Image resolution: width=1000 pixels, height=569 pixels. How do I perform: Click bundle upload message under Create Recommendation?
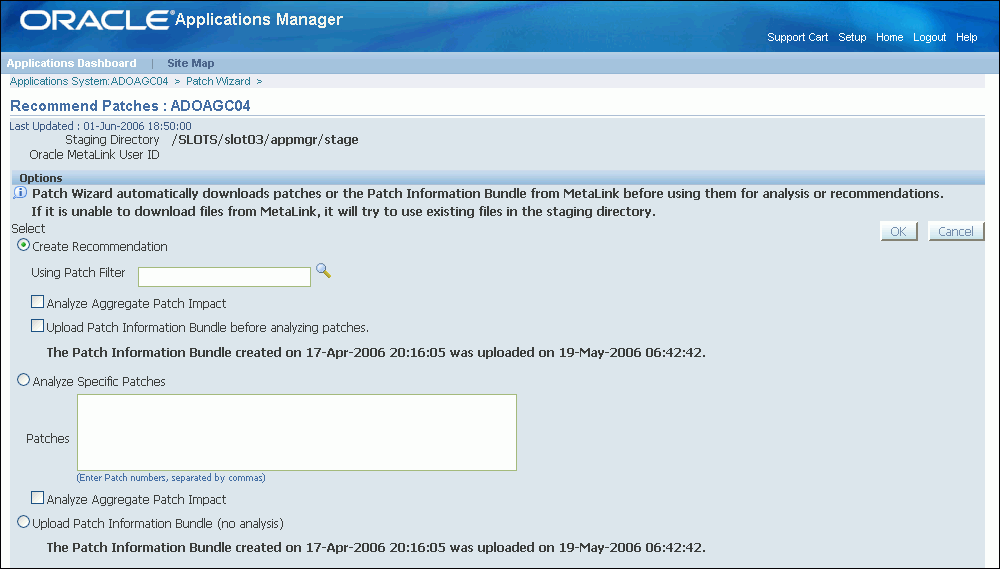coord(376,352)
